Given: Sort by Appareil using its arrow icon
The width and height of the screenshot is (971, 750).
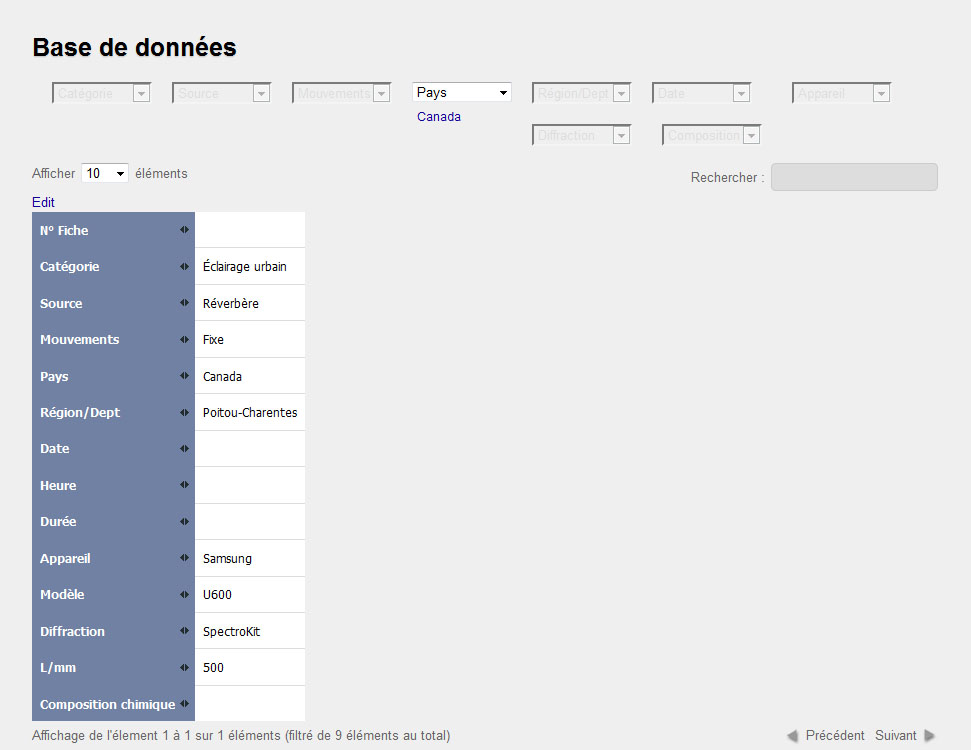Looking at the screenshot, I should pyautogui.click(x=184, y=559).
